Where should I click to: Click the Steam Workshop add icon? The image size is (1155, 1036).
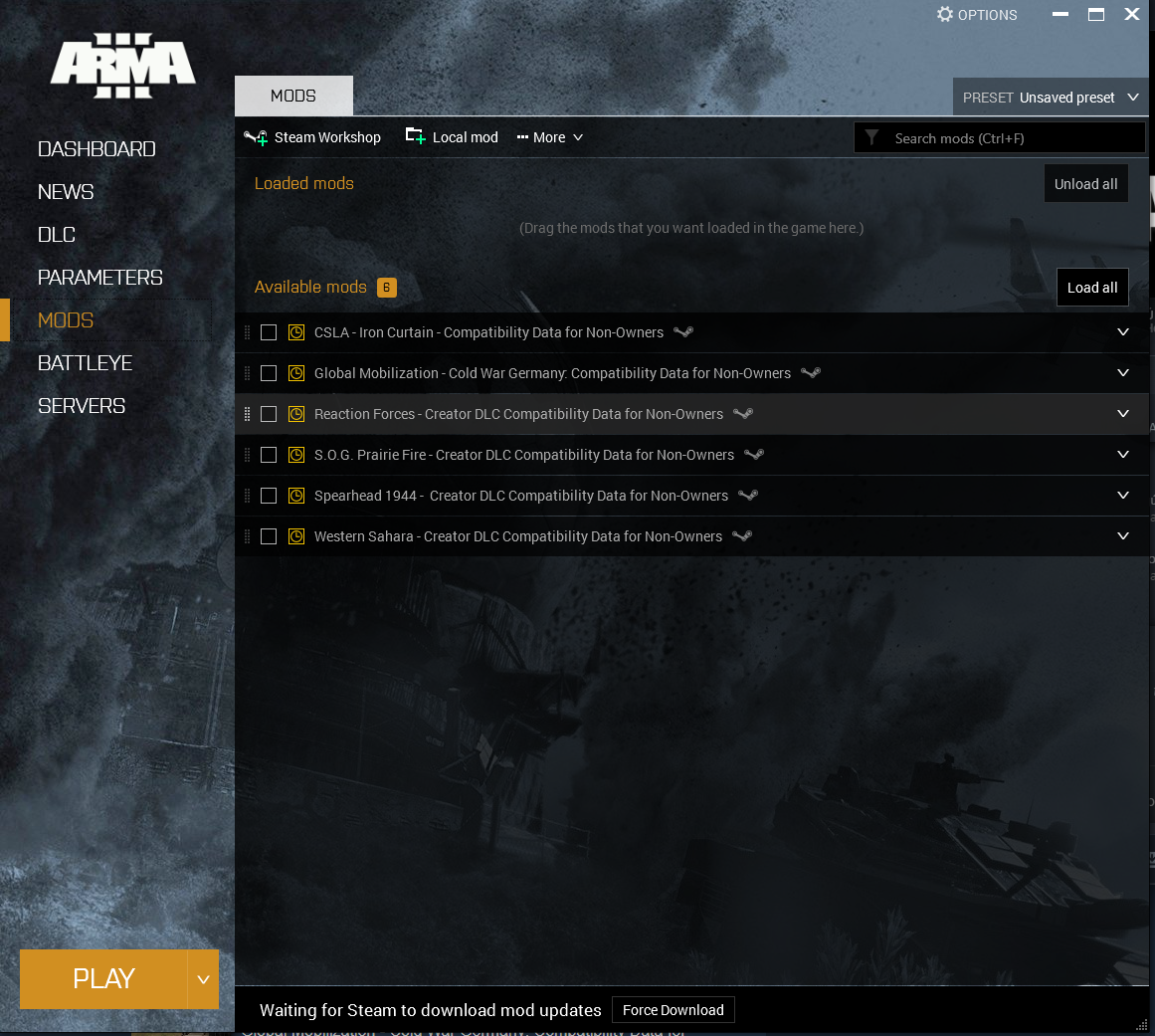256,137
